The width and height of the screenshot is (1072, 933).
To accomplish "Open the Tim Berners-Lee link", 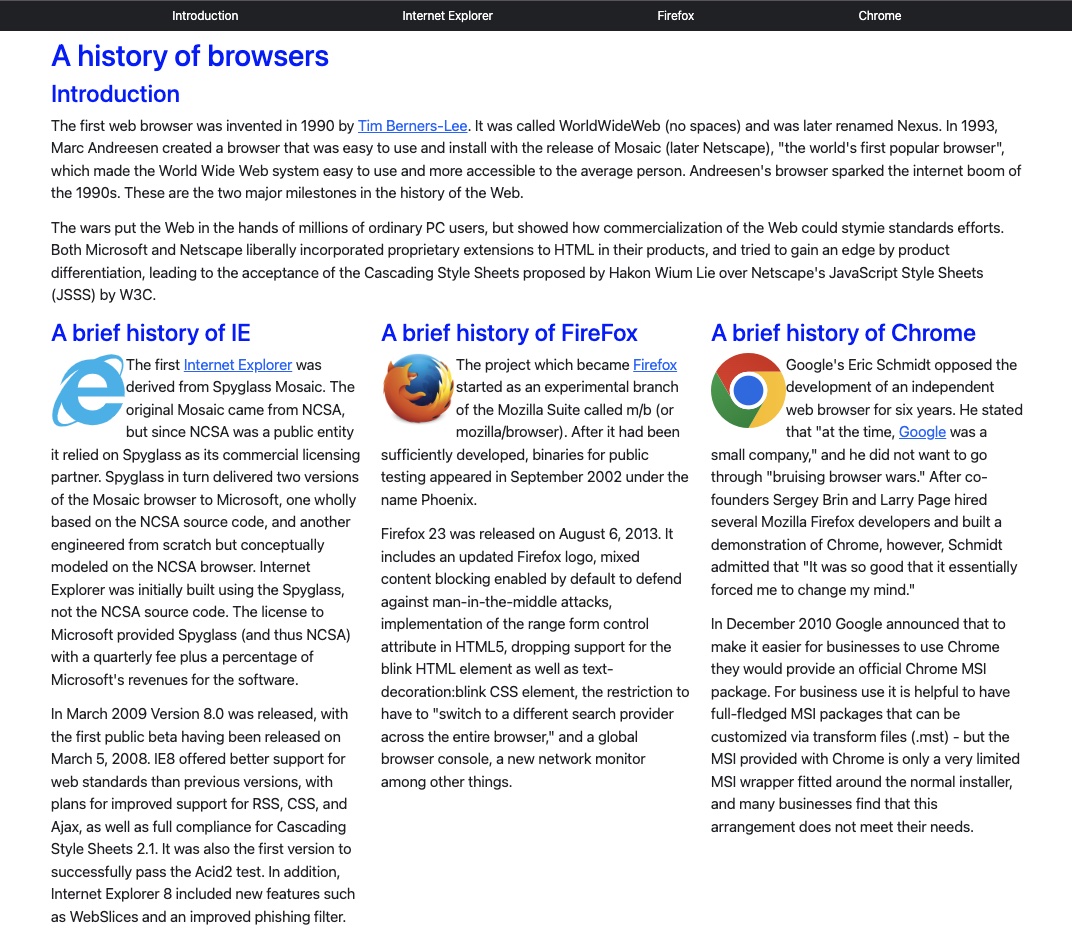I will pos(412,126).
